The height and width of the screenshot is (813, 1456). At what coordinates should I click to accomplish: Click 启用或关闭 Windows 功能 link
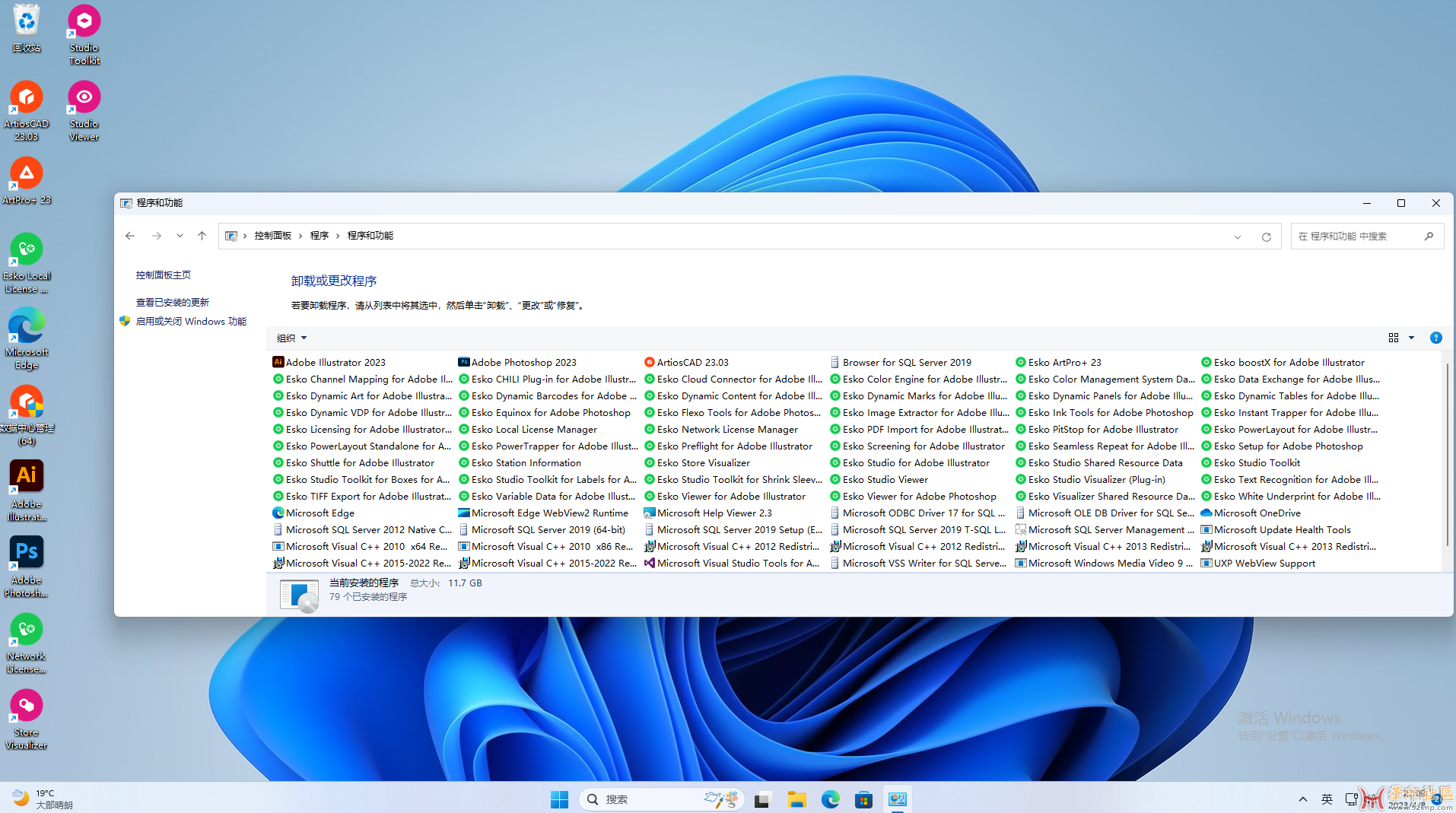point(191,321)
